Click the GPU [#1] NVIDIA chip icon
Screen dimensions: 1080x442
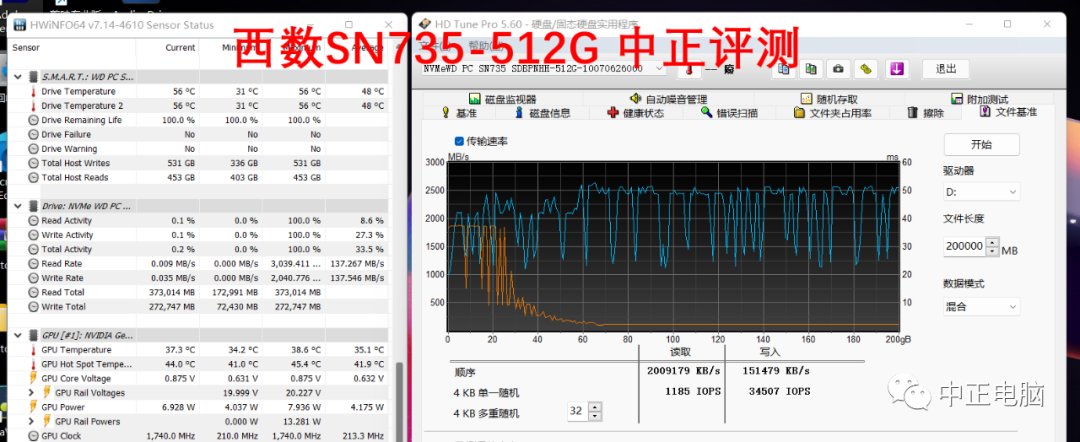pyautogui.click(x=33, y=335)
